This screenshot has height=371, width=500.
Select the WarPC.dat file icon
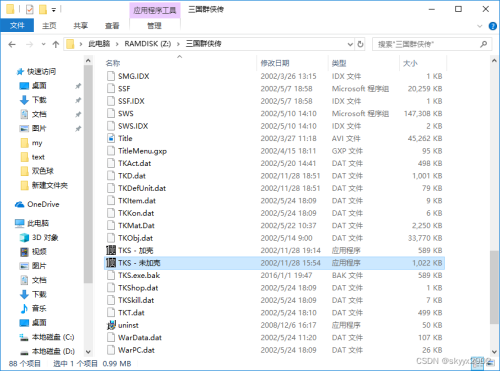(x=111, y=350)
